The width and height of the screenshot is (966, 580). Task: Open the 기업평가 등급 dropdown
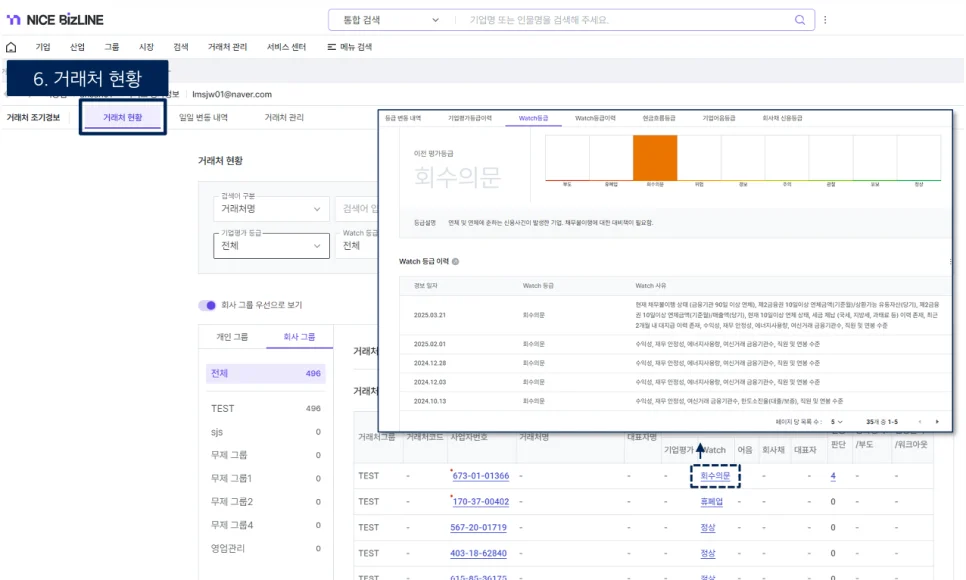(271, 246)
